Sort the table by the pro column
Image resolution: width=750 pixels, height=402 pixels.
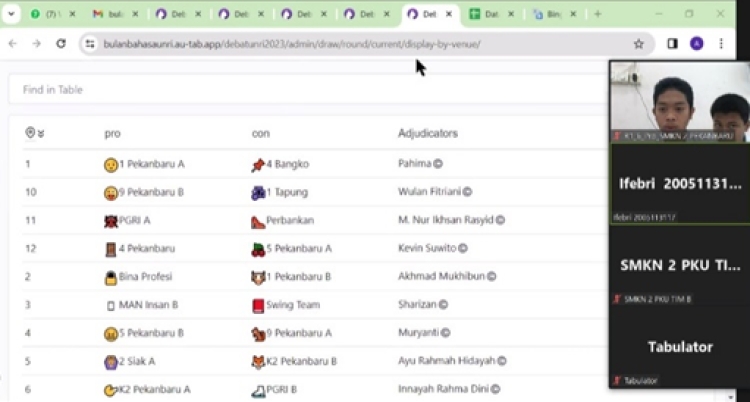[112, 133]
